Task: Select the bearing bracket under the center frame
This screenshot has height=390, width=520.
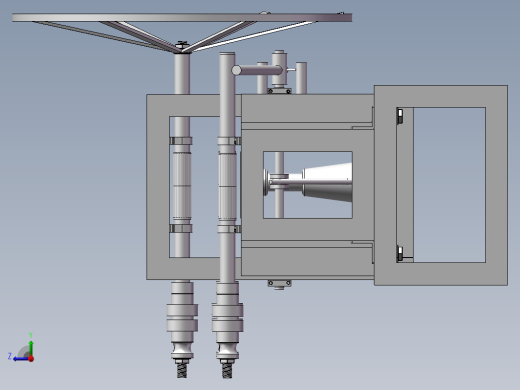Action: (x=279, y=284)
